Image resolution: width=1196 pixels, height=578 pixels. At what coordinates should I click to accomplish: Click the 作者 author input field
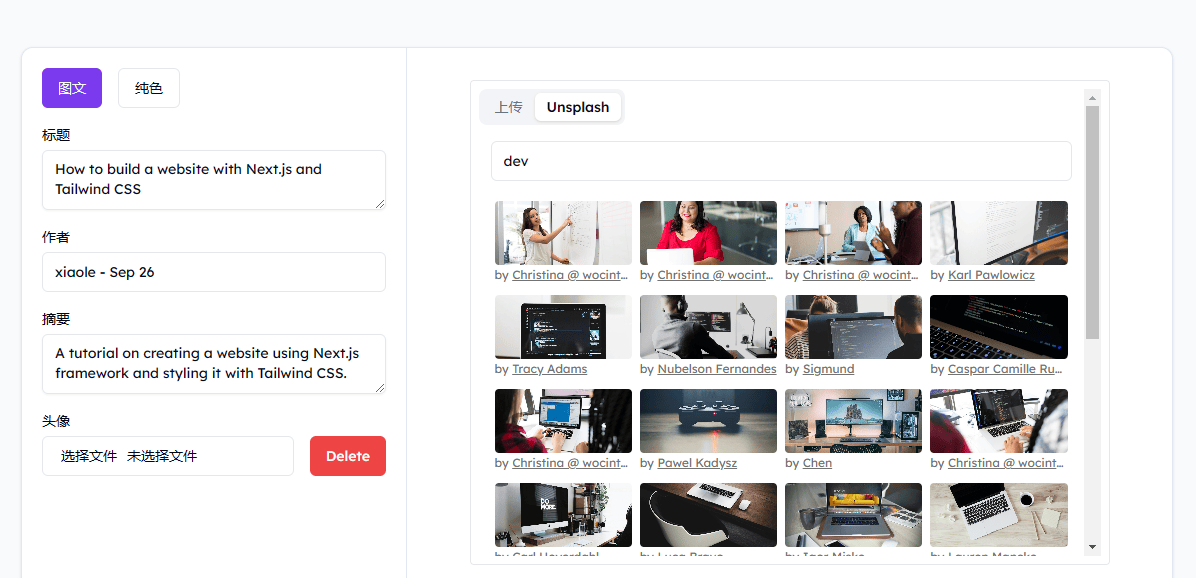[213, 272]
